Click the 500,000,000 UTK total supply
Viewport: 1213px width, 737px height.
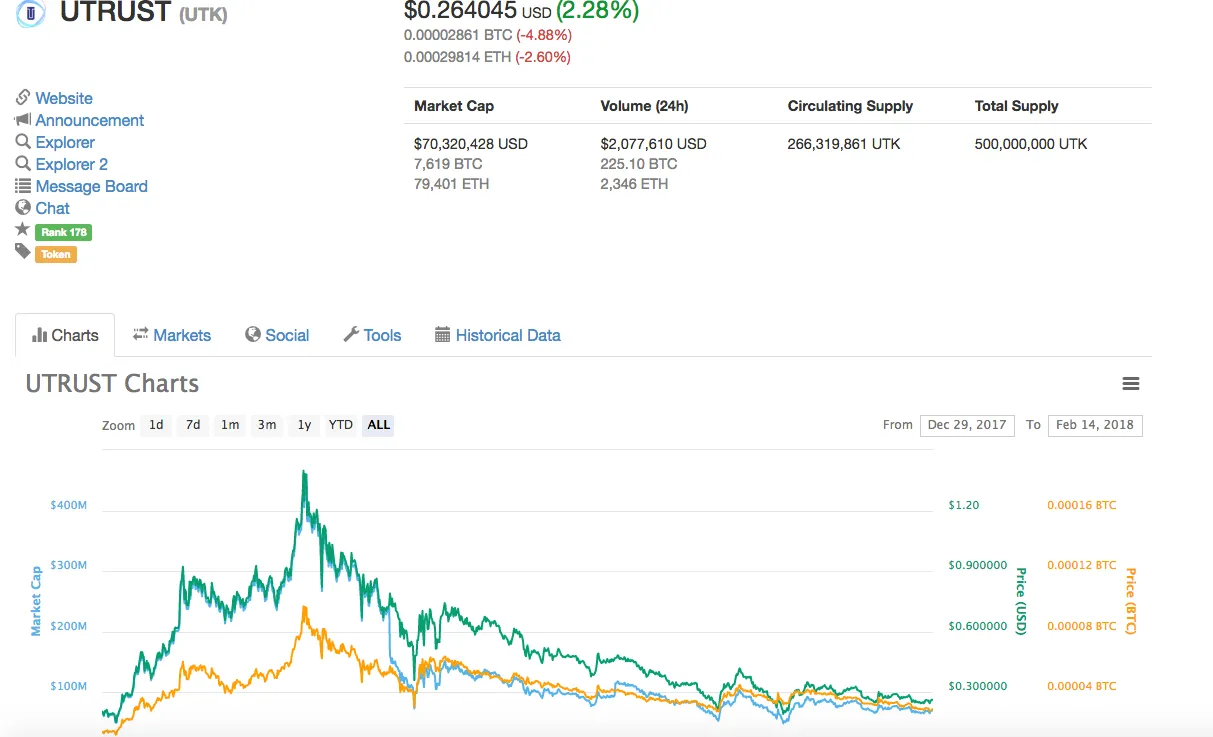click(1031, 144)
